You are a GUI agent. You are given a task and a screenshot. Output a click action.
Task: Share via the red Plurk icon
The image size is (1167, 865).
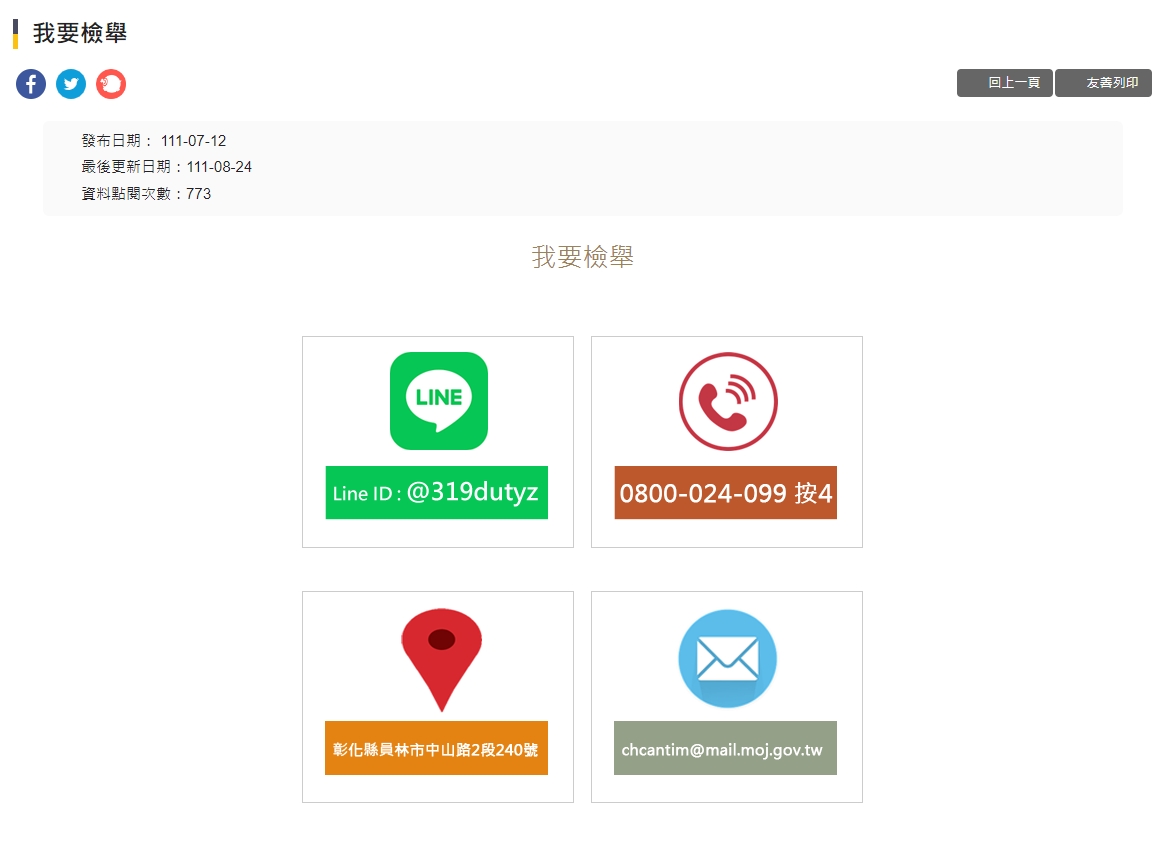tap(111, 84)
